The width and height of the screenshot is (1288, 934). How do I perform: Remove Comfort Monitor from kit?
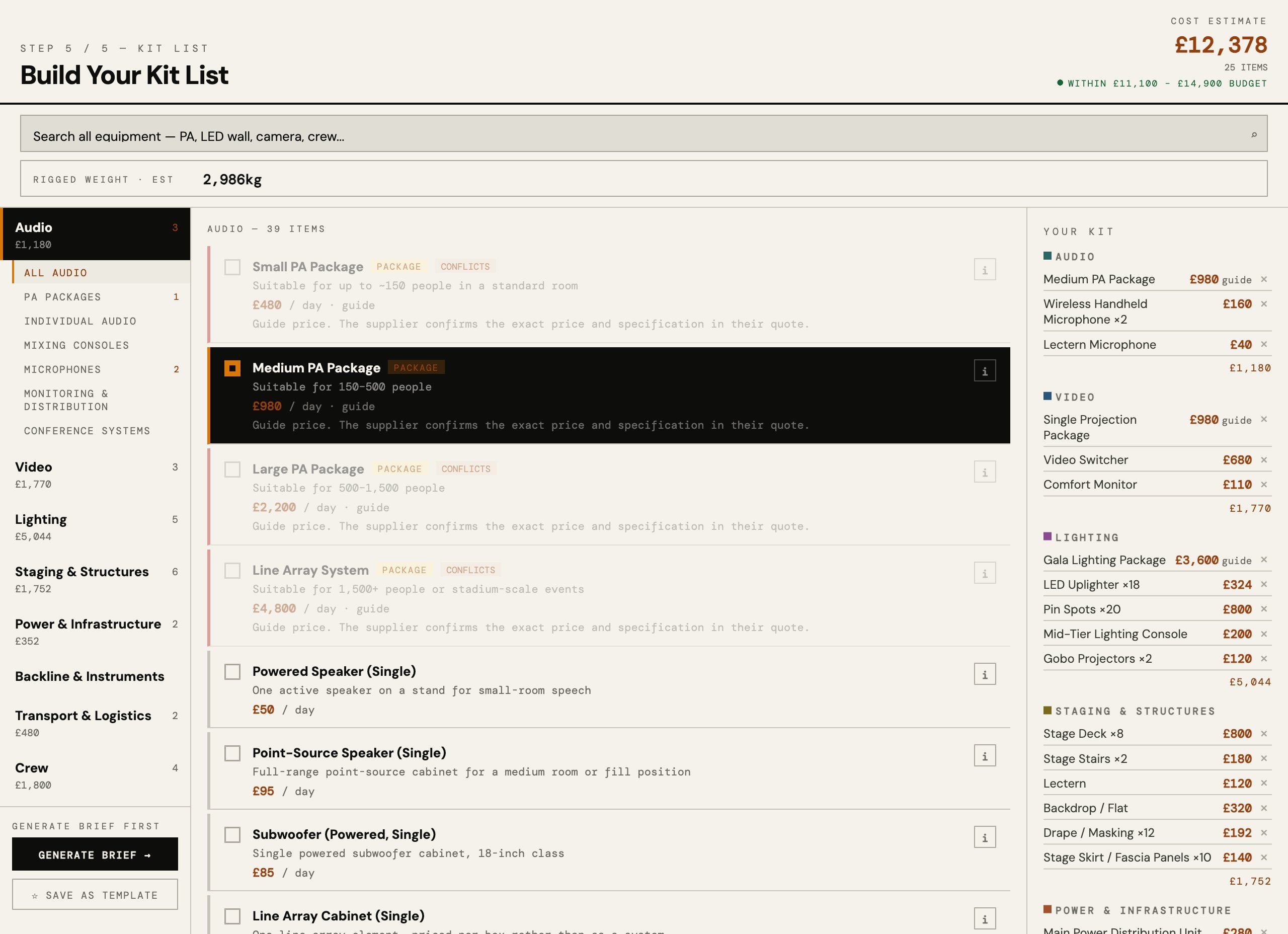(1264, 485)
